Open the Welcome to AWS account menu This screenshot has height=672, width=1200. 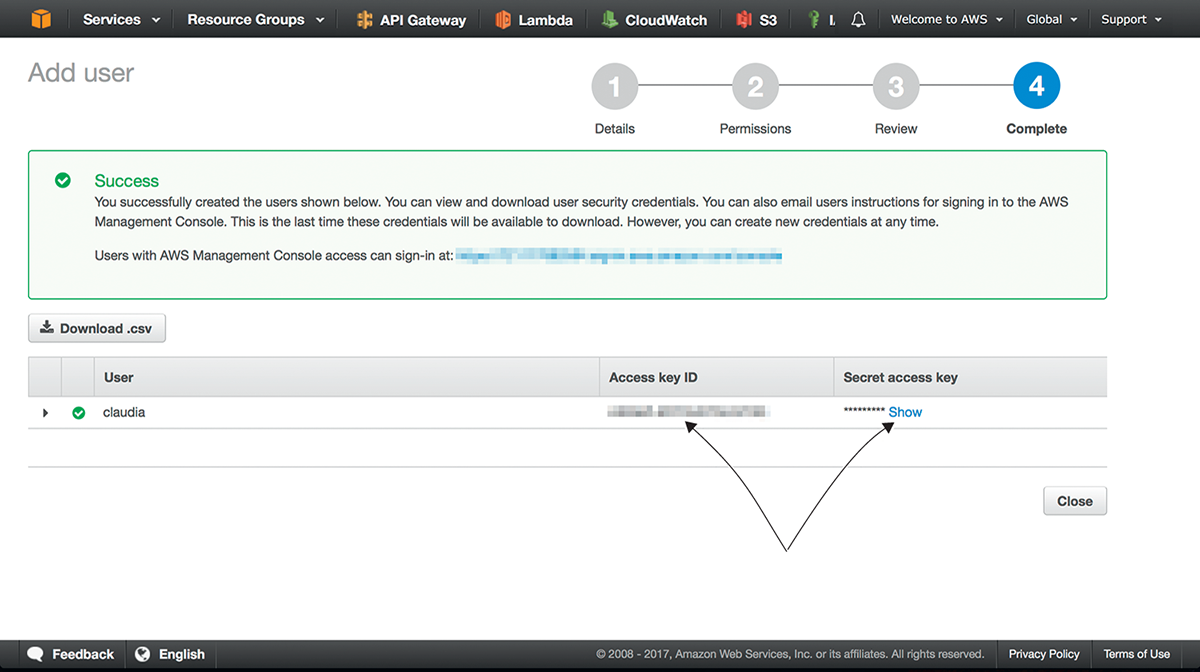pyautogui.click(x=946, y=20)
